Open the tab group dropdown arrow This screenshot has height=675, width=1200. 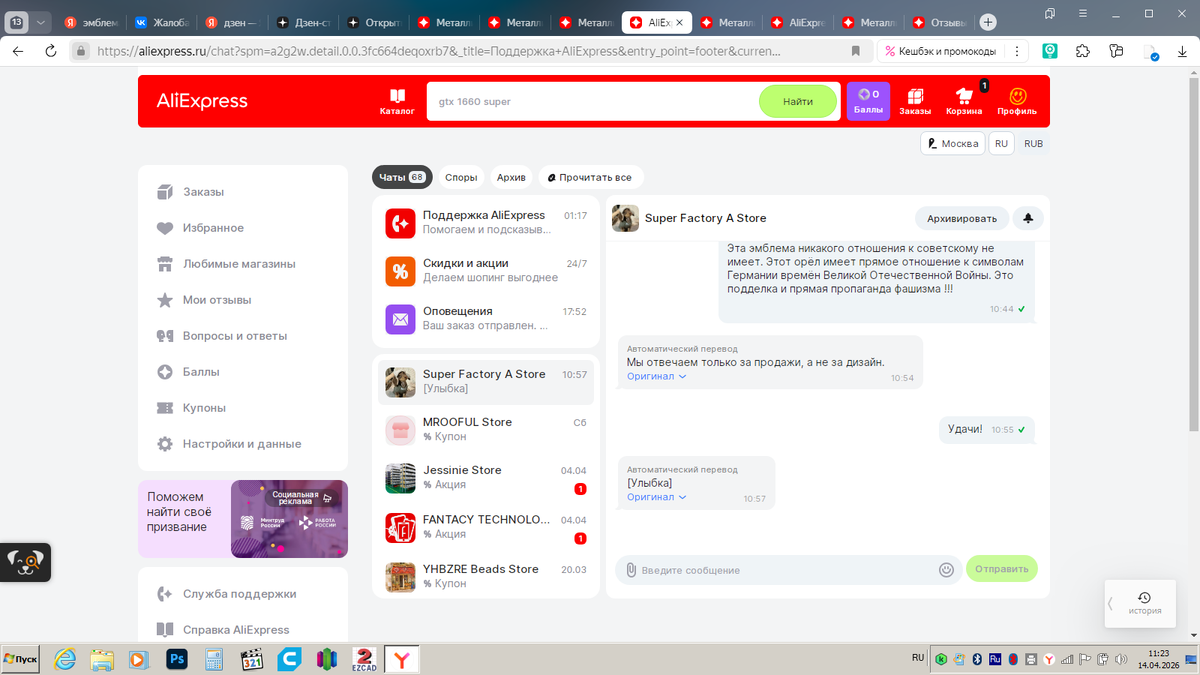pos(41,22)
